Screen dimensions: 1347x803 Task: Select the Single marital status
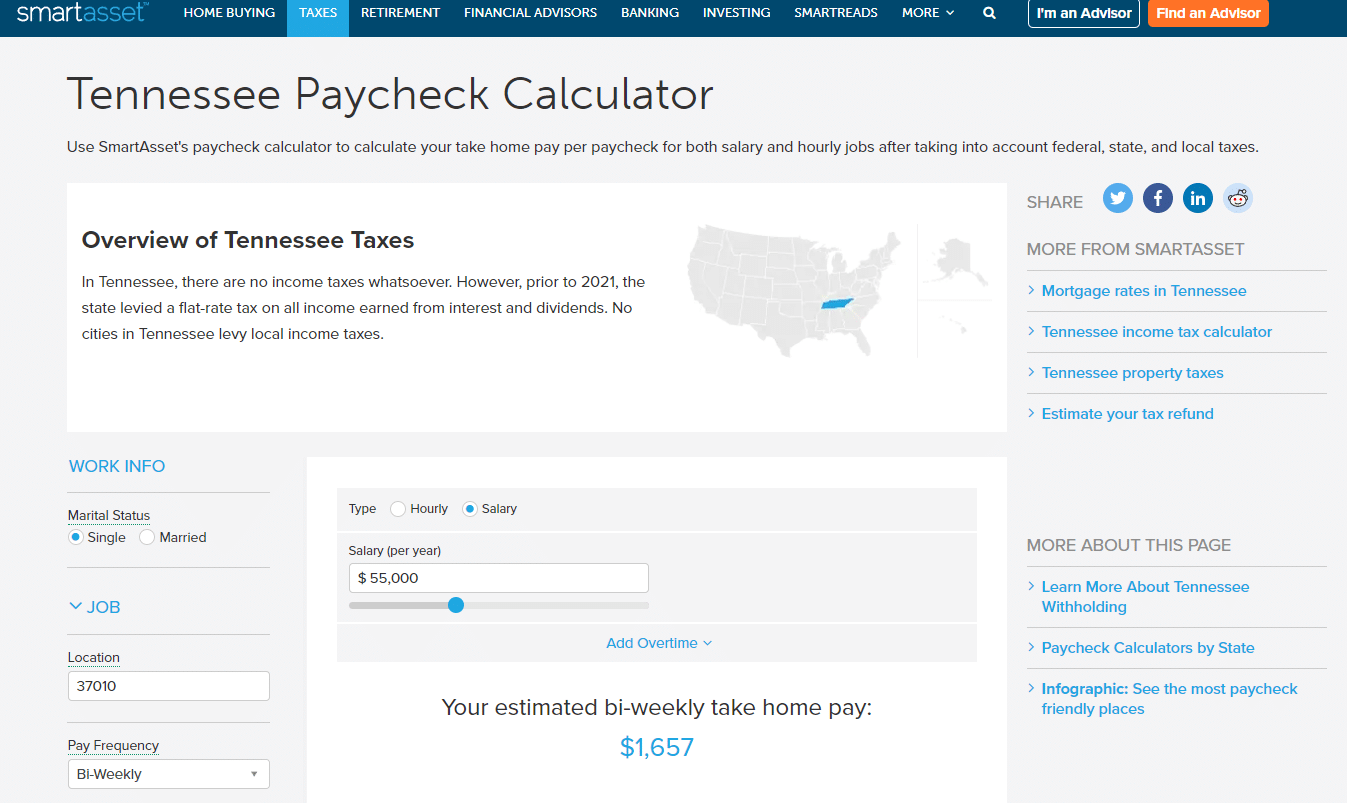pyautogui.click(x=75, y=537)
